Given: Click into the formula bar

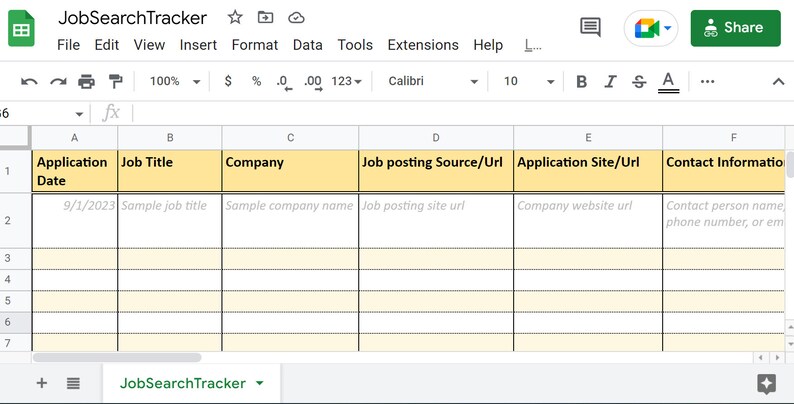Looking at the screenshot, I should 461,113.
